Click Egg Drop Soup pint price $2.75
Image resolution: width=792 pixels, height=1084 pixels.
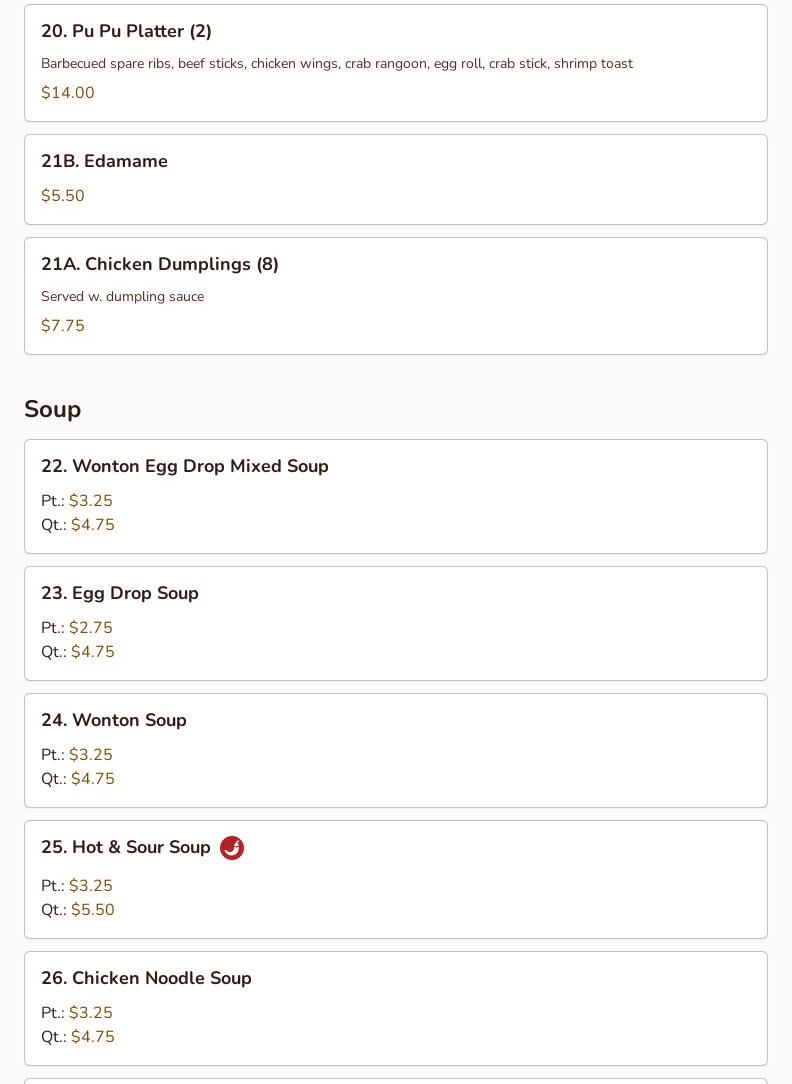(x=90, y=628)
